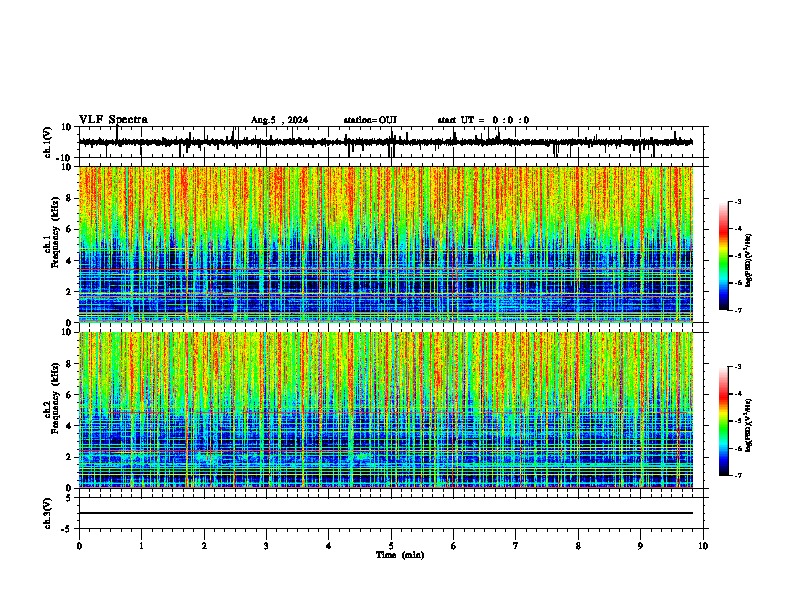Click the "10" tick on time axis
The image size is (792, 612).
(x=703, y=546)
